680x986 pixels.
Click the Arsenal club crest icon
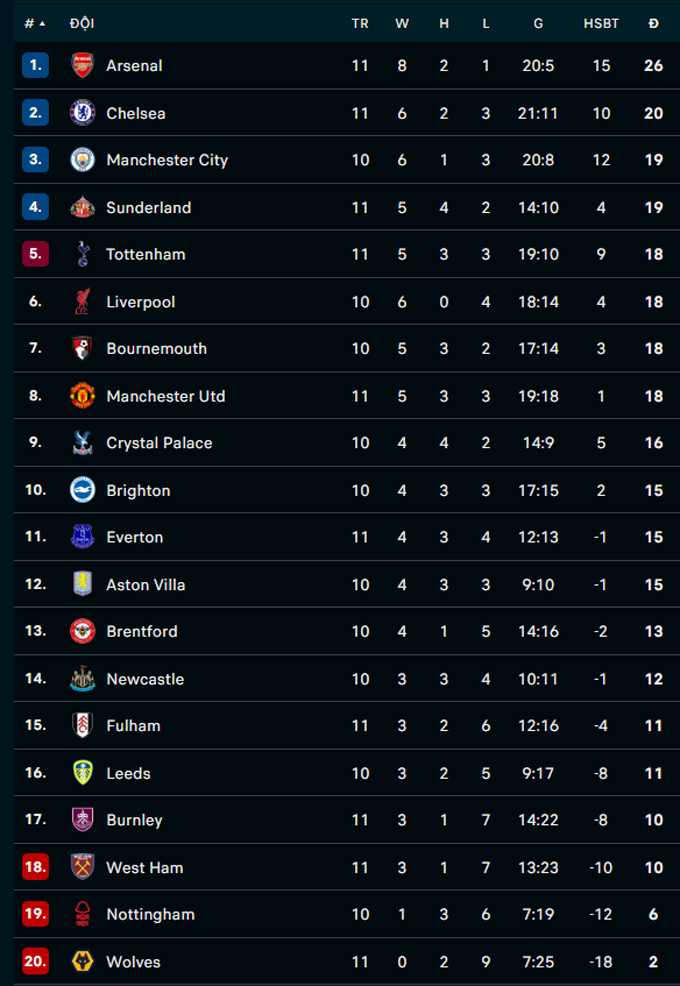[82, 66]
